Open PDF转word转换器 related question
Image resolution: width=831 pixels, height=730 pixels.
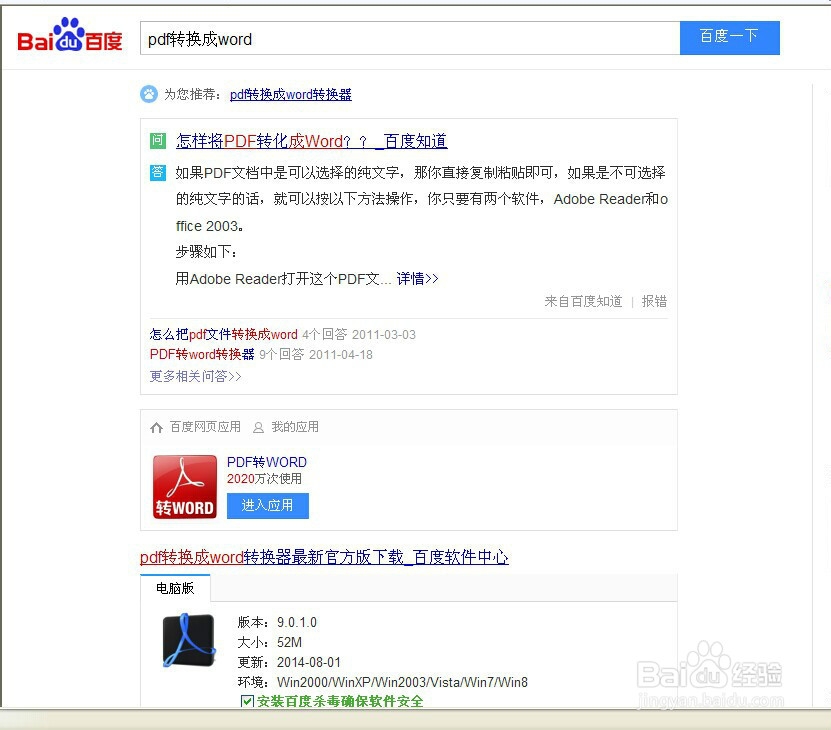(202, 354)
